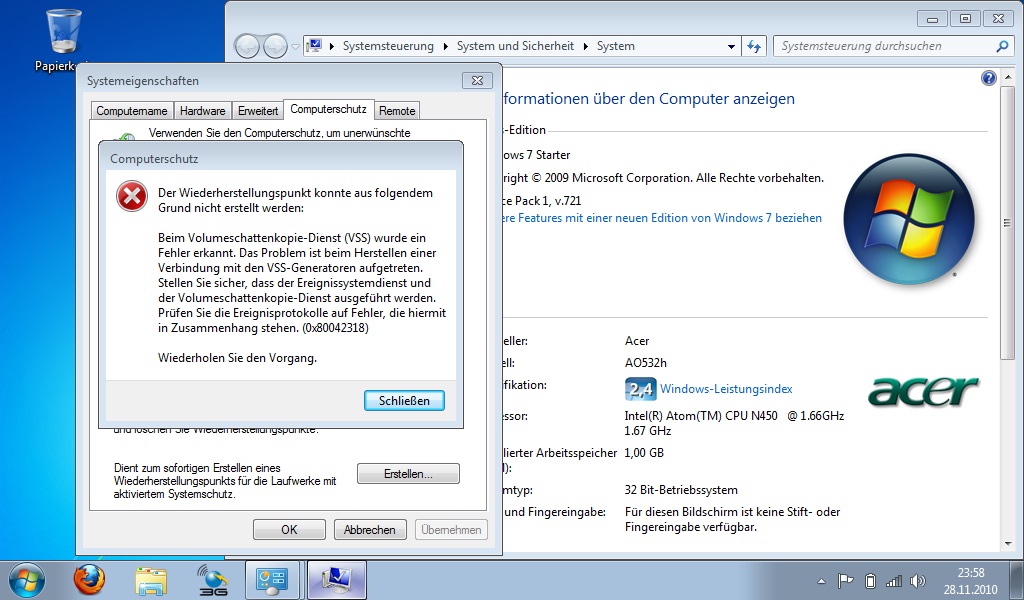
Task: Switch to the Systemeigenschaften taskbar button
Action: click(336, 580)
